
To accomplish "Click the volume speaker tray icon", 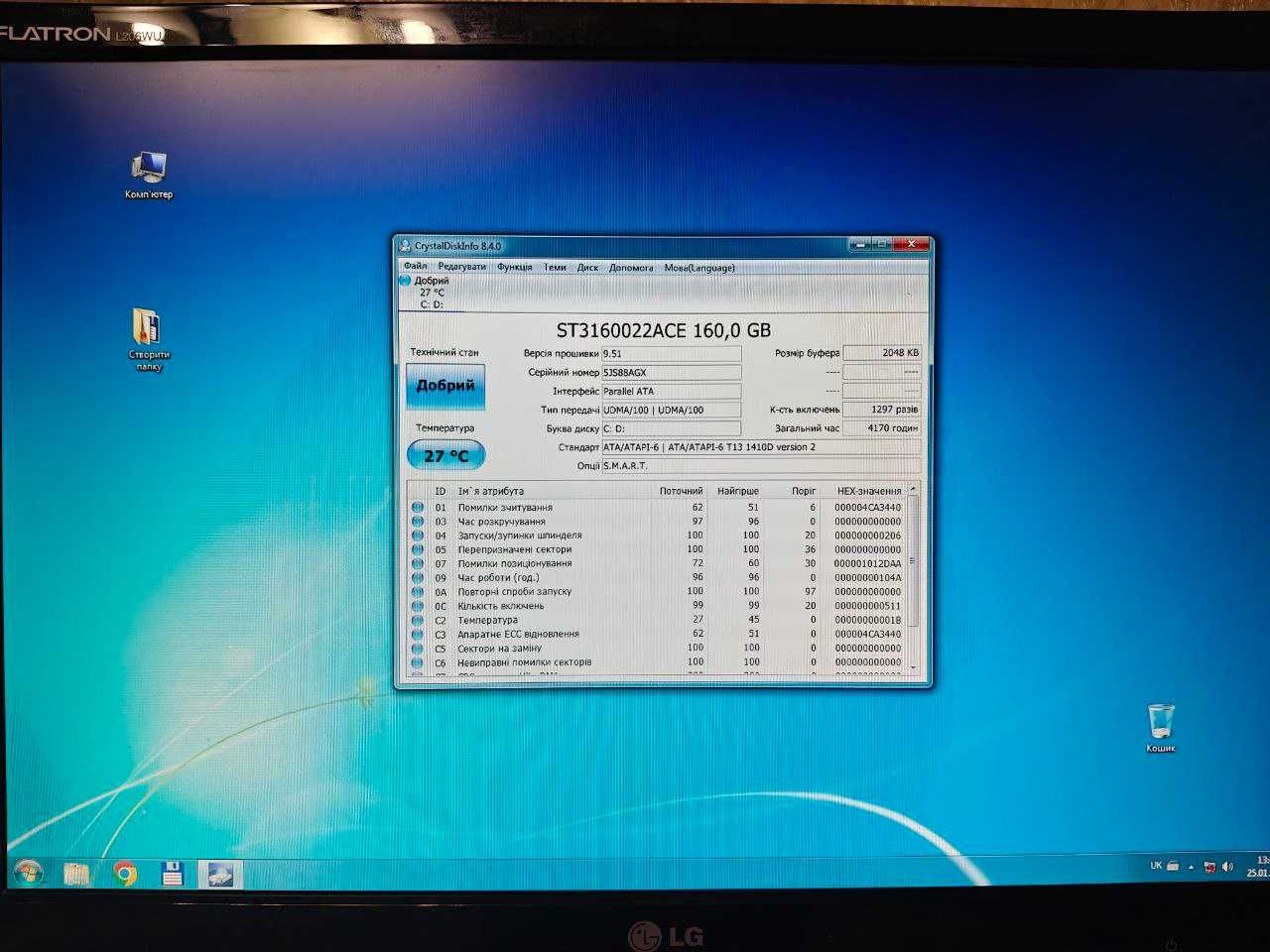I will 1227,867.
